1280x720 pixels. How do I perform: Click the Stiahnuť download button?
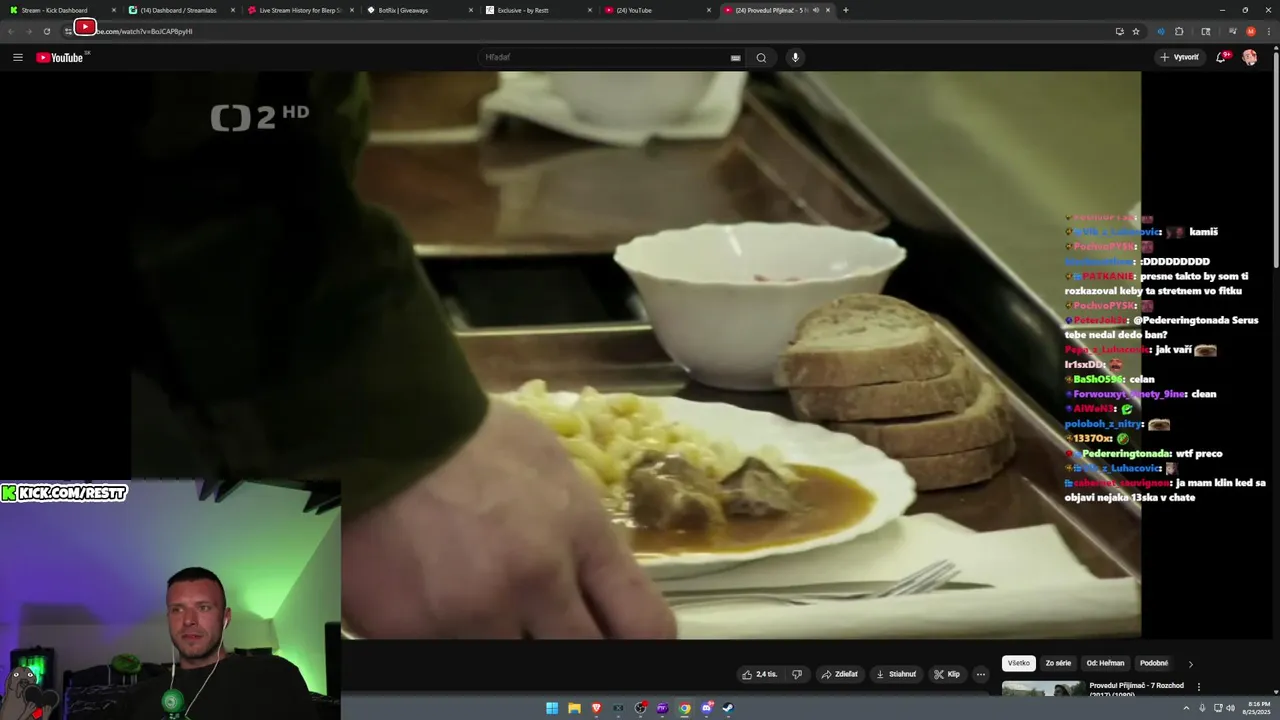click(896, 674)
